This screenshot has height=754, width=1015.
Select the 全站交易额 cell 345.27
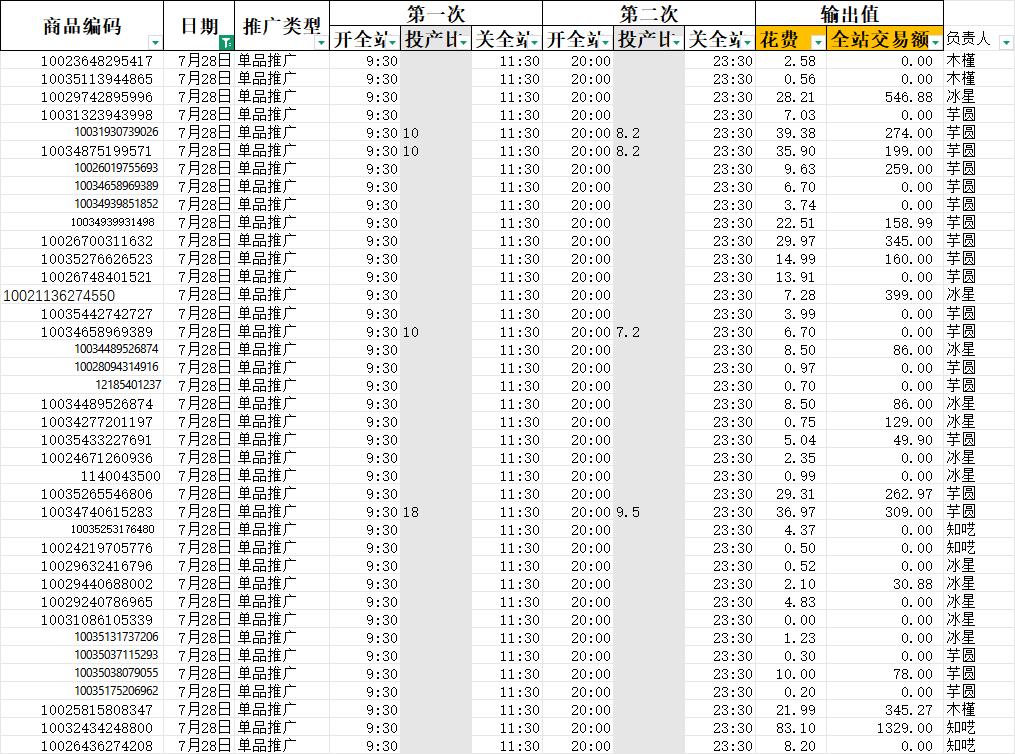pos(885,710)
